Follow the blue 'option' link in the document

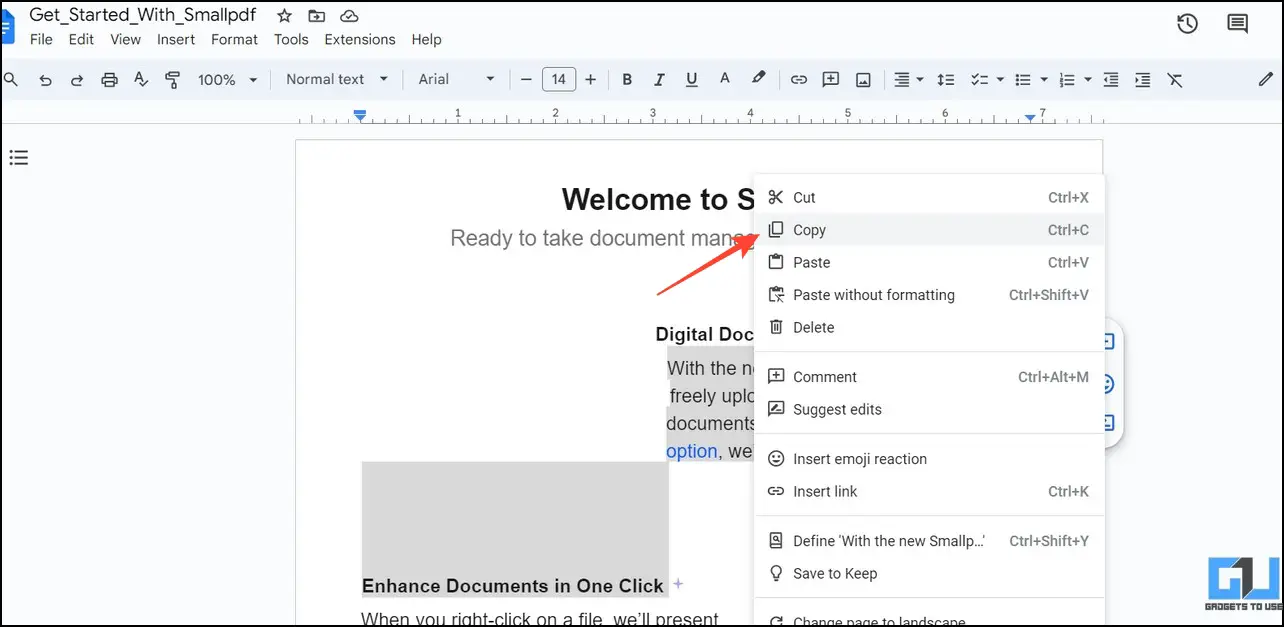point(692,451)
